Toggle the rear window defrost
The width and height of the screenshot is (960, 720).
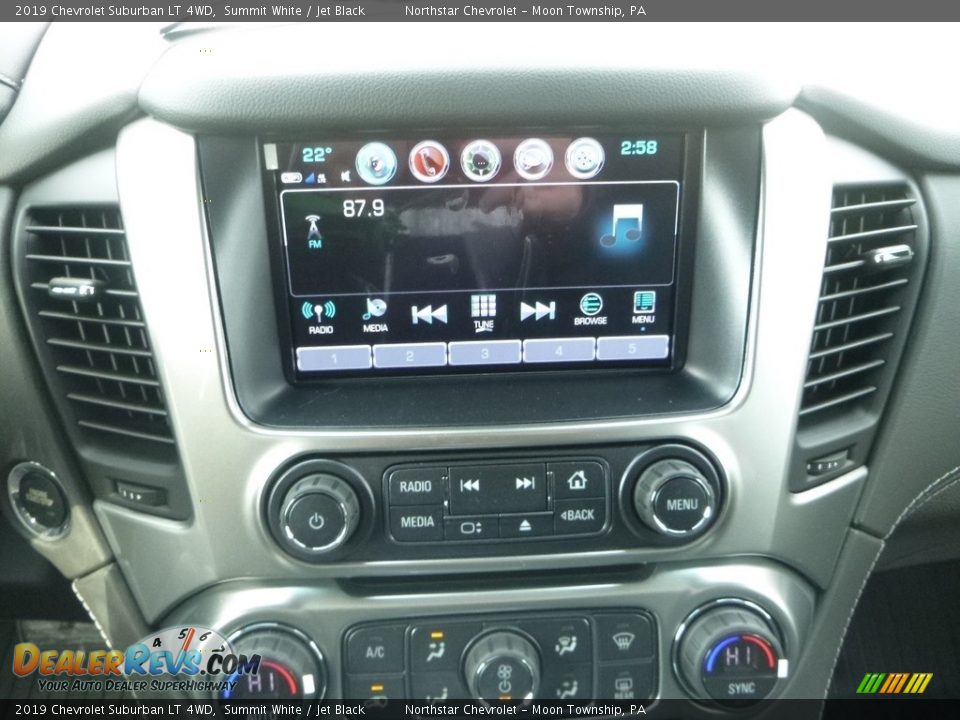point(625,687)
